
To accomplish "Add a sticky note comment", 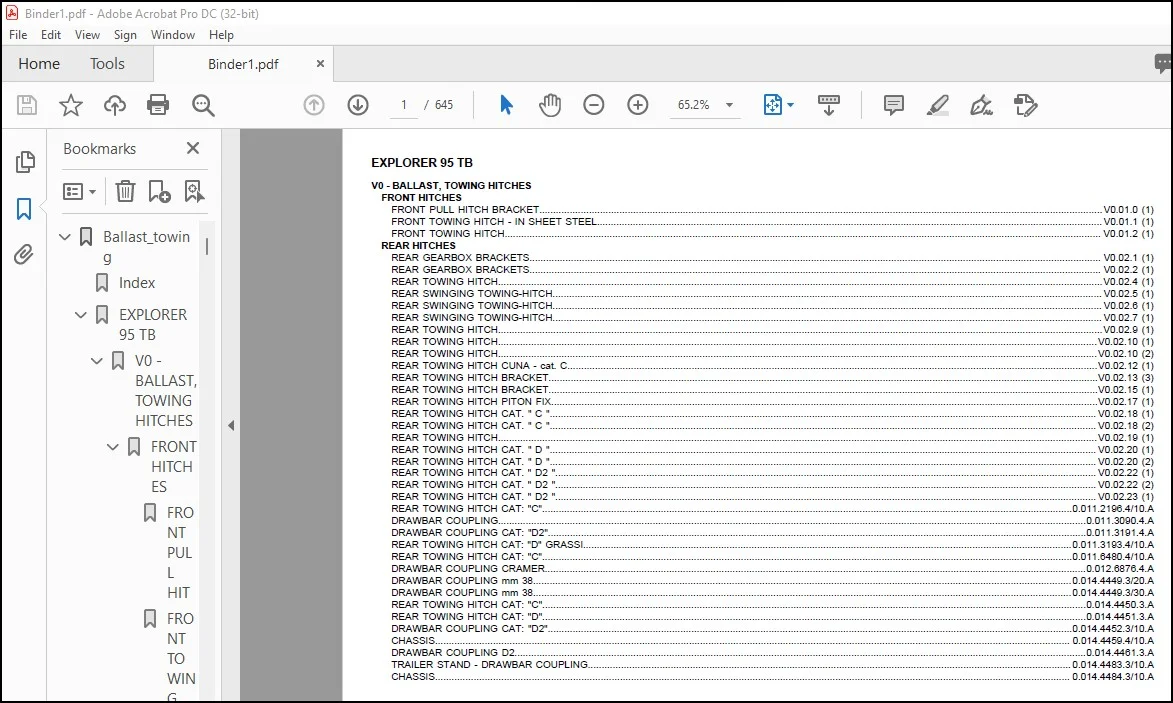I will (893, 105).
